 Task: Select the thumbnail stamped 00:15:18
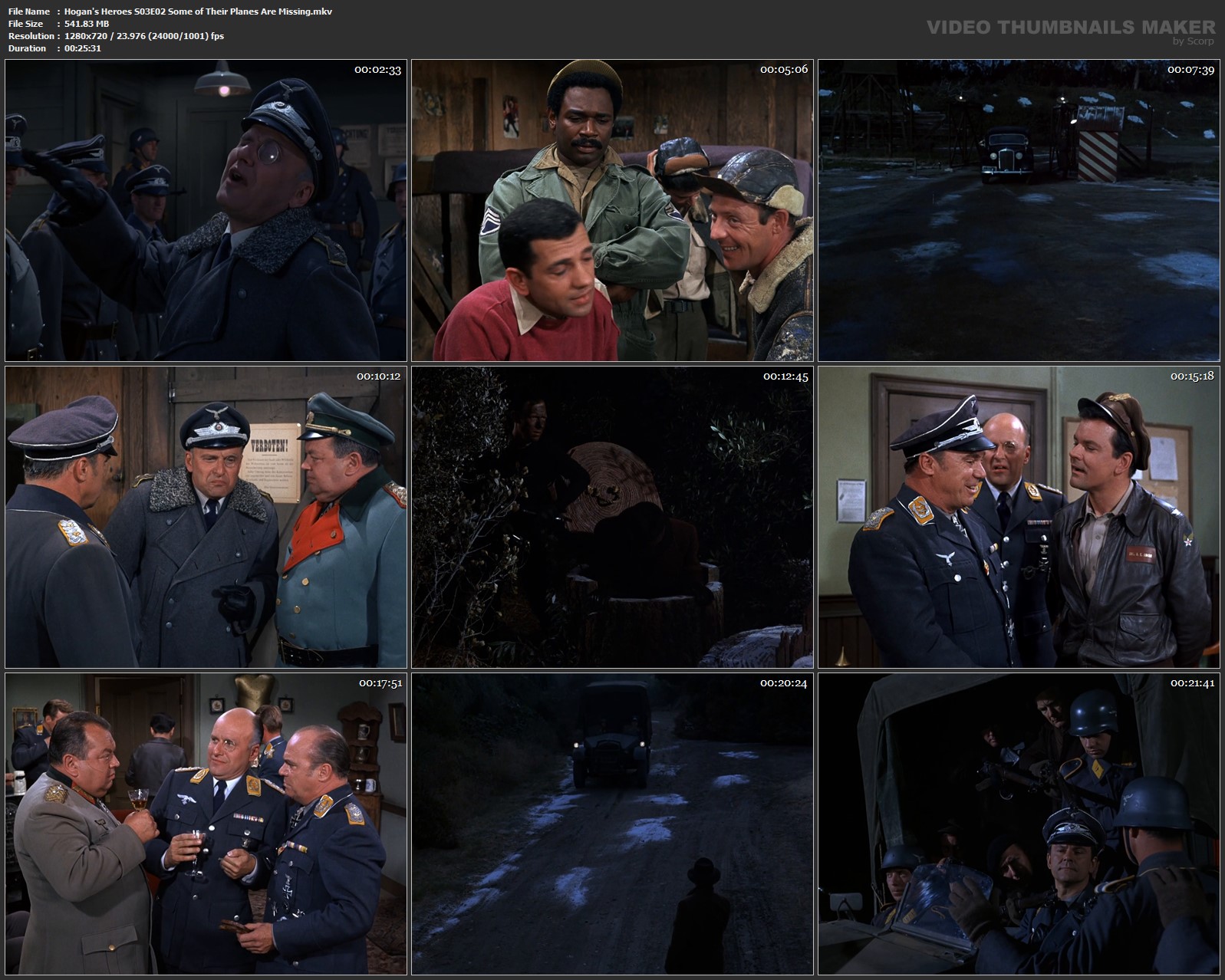[1019, 517]
